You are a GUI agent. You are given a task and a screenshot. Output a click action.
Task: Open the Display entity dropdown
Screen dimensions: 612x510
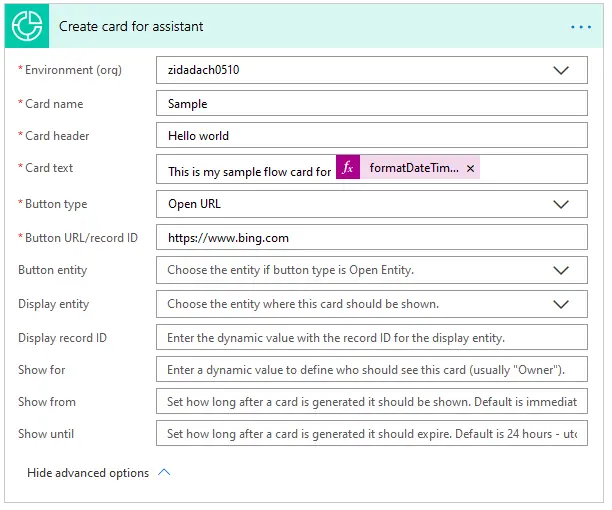pos(561,304)
